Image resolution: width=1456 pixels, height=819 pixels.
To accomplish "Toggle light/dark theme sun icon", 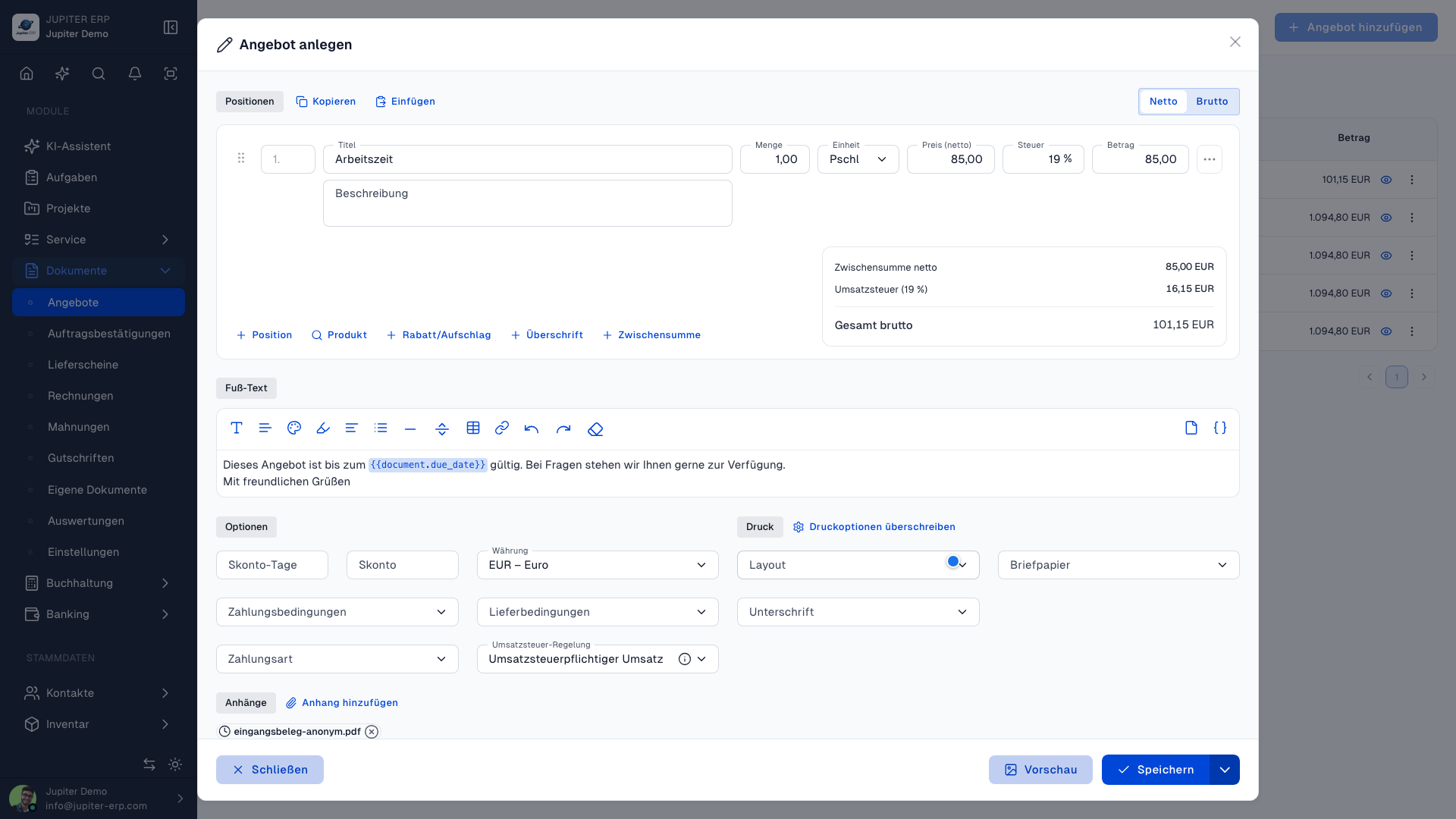I will (x=175, y=764).
